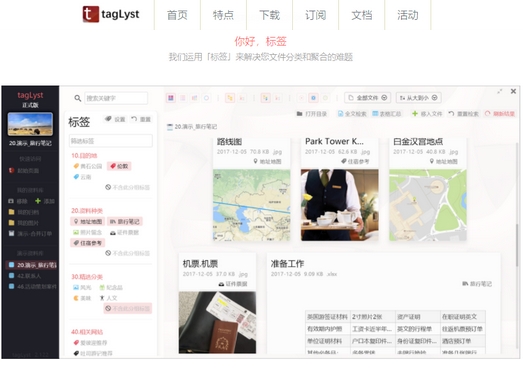Open the 白金汉宫地点 map thumbnail
The image size is (523, 375).
[428, 205]
